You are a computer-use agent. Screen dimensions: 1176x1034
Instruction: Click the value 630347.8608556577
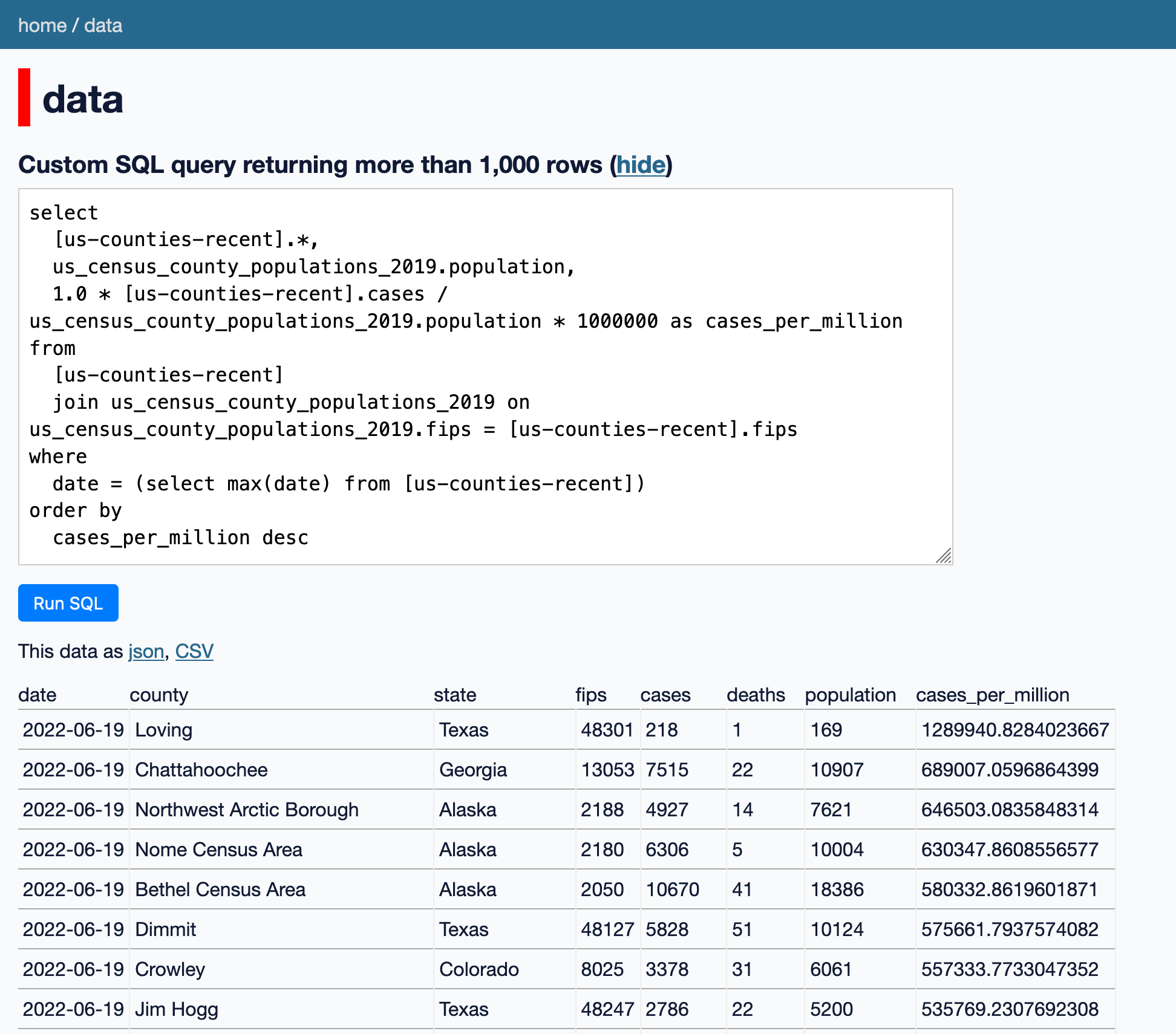coord(1010,850)
